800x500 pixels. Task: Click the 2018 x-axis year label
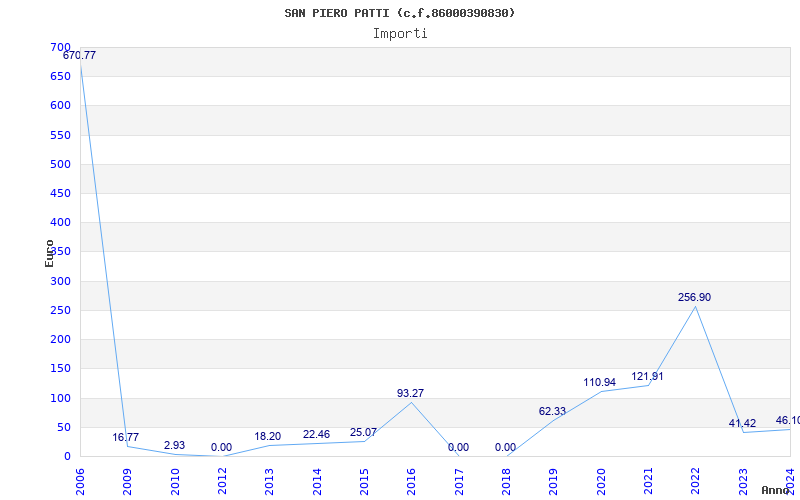point(506,481)
